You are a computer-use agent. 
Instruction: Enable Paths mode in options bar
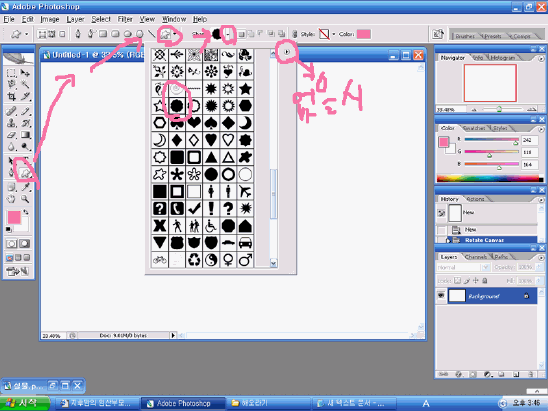[52, 34]
